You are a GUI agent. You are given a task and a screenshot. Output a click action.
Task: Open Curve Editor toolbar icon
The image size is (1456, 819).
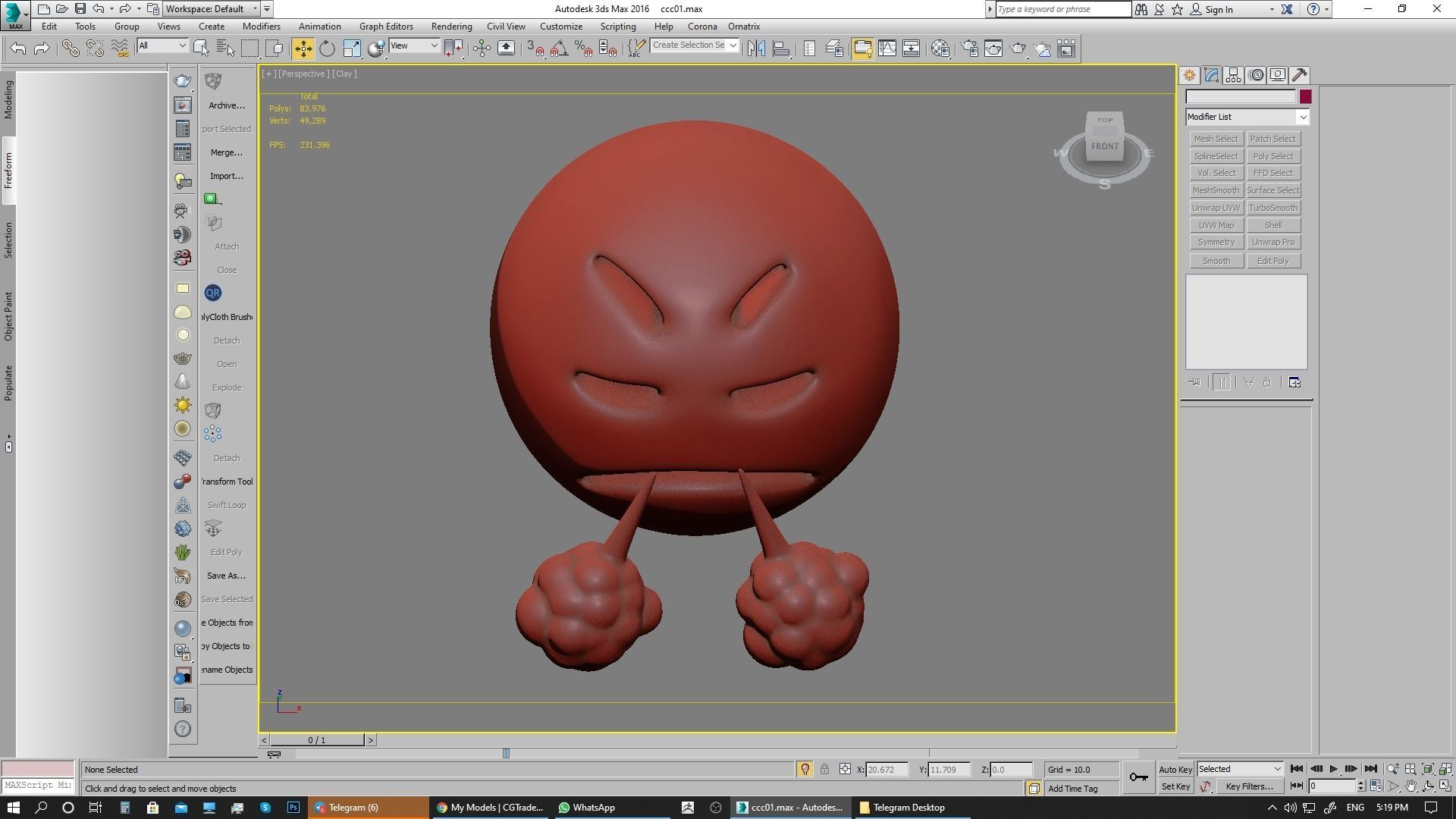(x=887, y=49)
